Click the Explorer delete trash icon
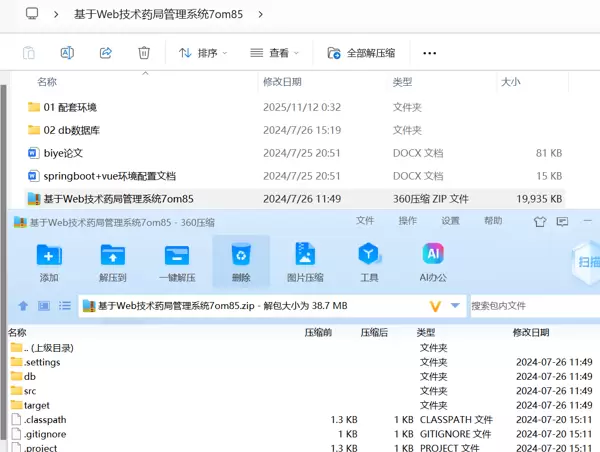 tap(144, 53)
